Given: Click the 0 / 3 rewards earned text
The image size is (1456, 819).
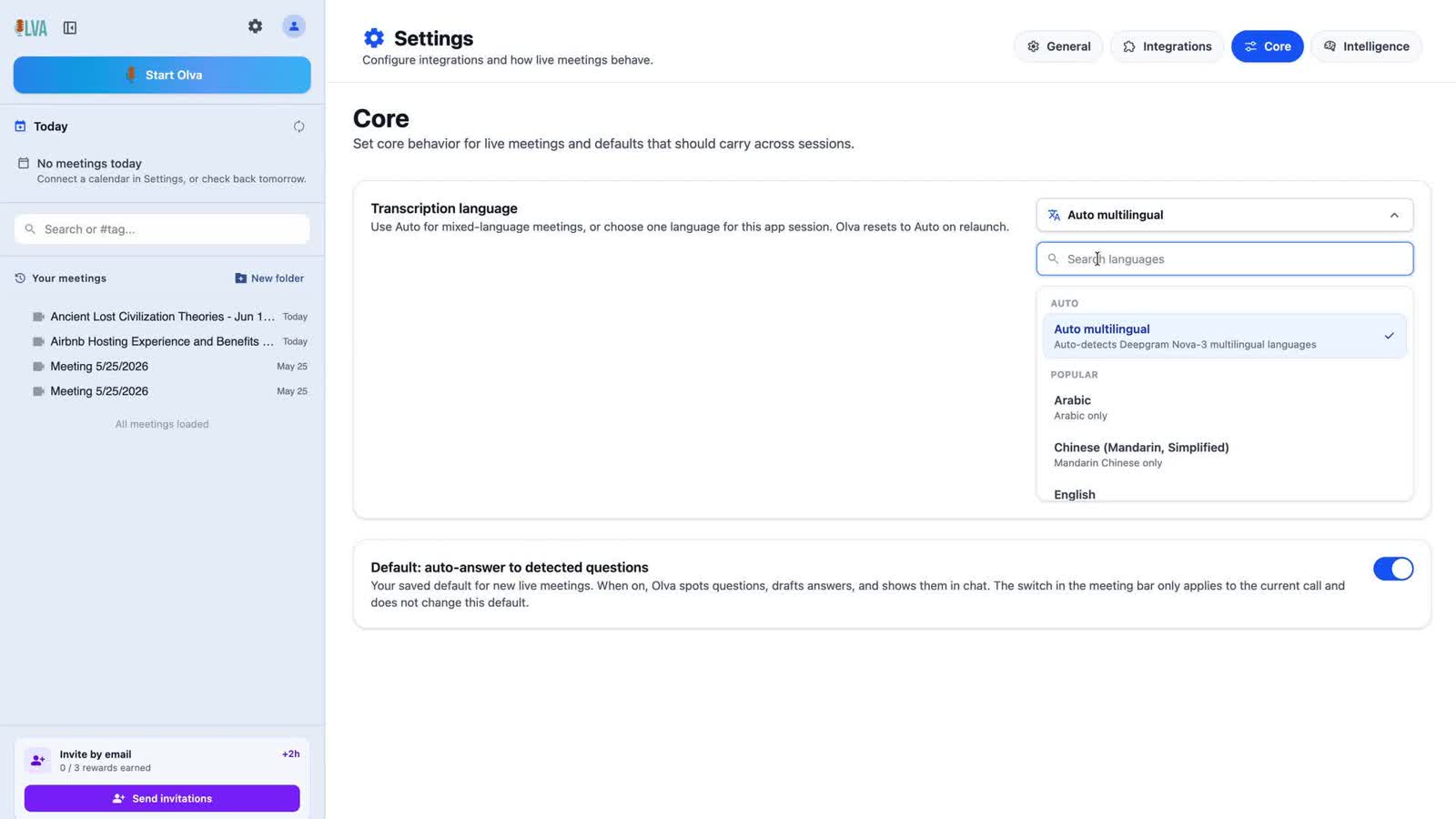Looking at the screenshot, I should (x=106, y=768).
